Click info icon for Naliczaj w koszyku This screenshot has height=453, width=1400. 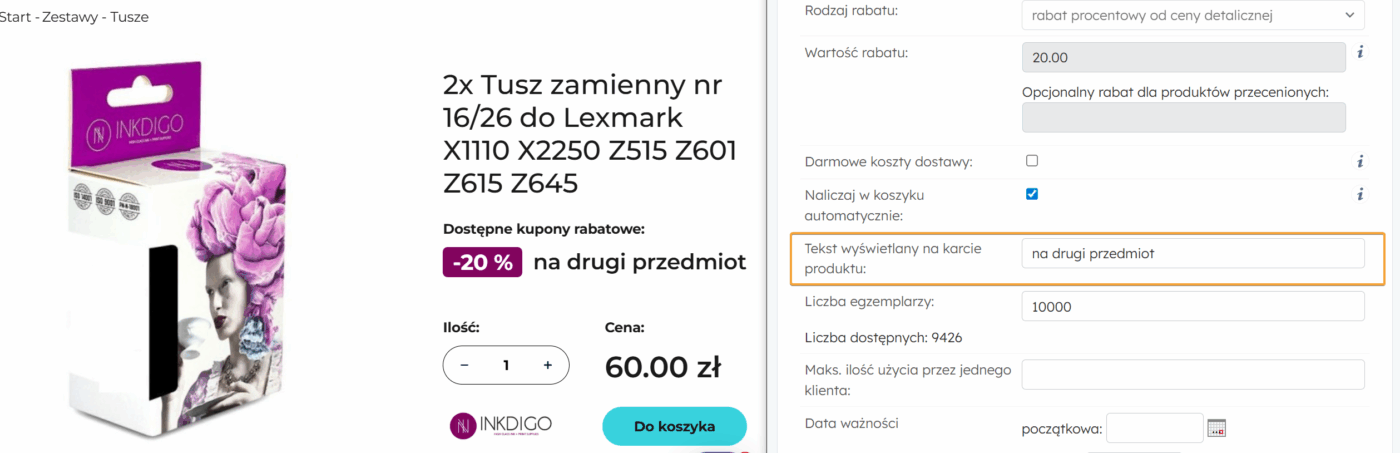(1360, 195)
